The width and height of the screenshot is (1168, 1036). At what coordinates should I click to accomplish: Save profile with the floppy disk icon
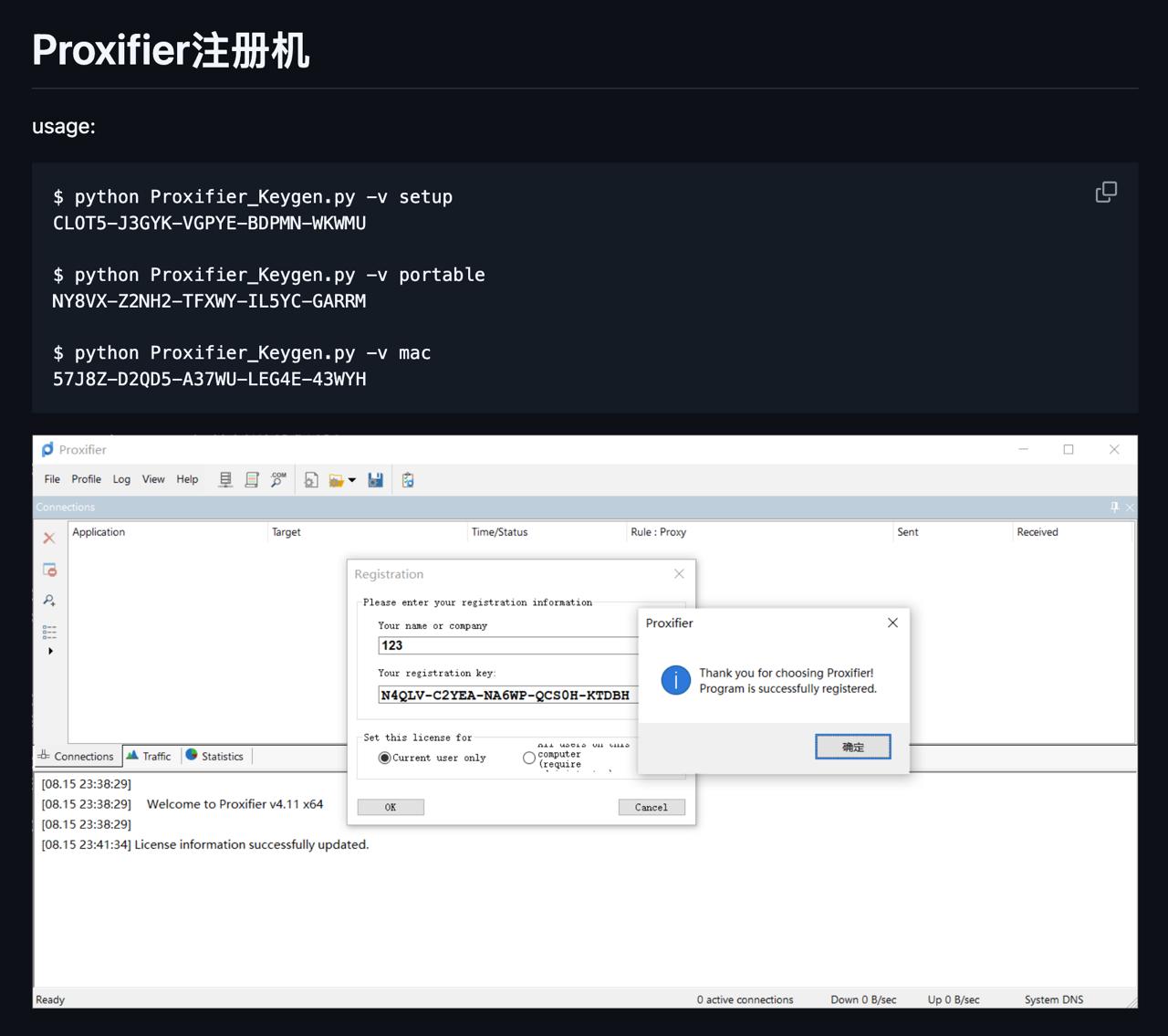click(375, 479)
